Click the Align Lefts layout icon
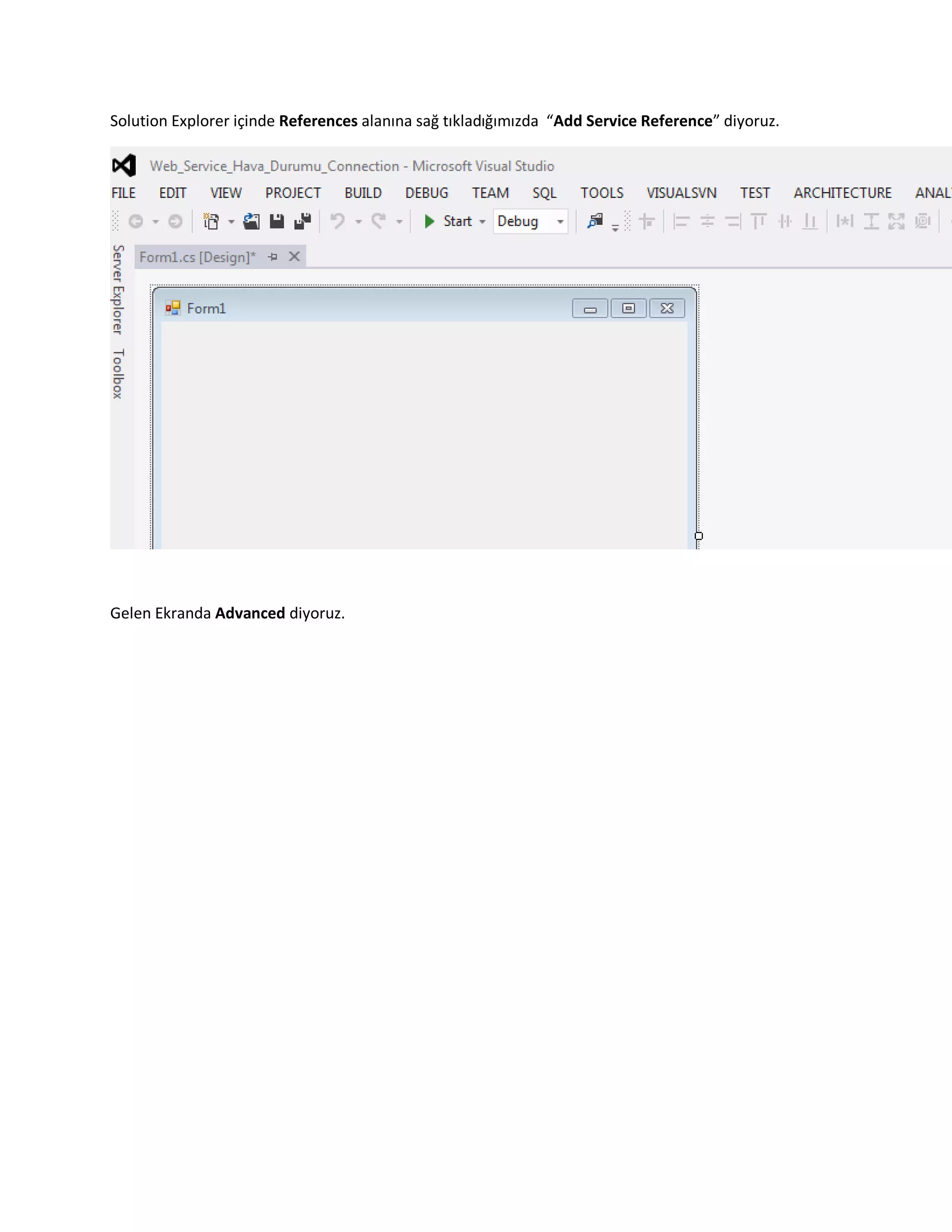952x1232 pixels. [x=681, y=221]
